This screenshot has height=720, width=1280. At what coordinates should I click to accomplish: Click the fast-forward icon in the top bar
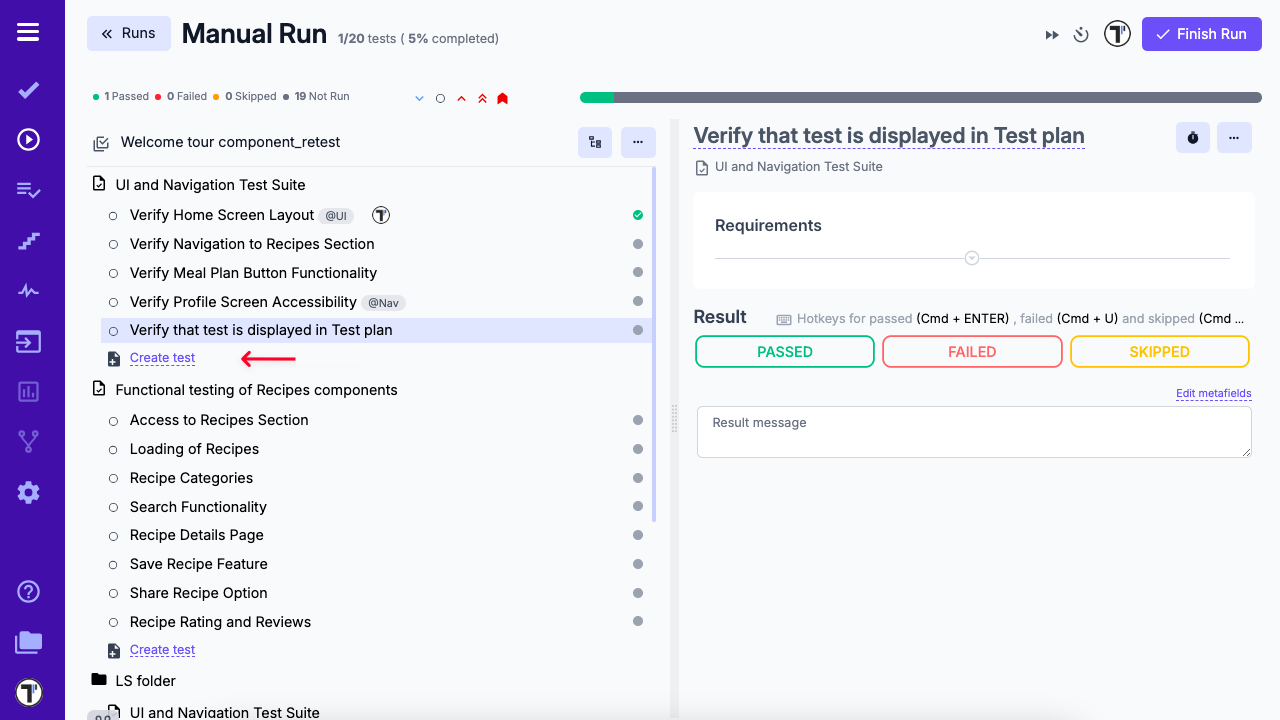[x=1052, y=34]
